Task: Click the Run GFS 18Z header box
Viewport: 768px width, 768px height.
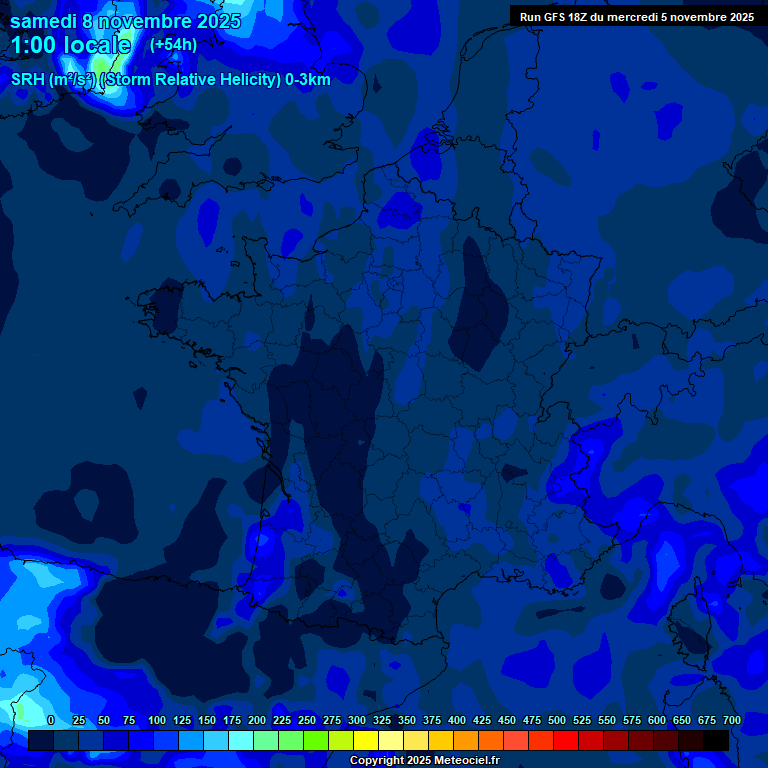Action: point(637,16)
